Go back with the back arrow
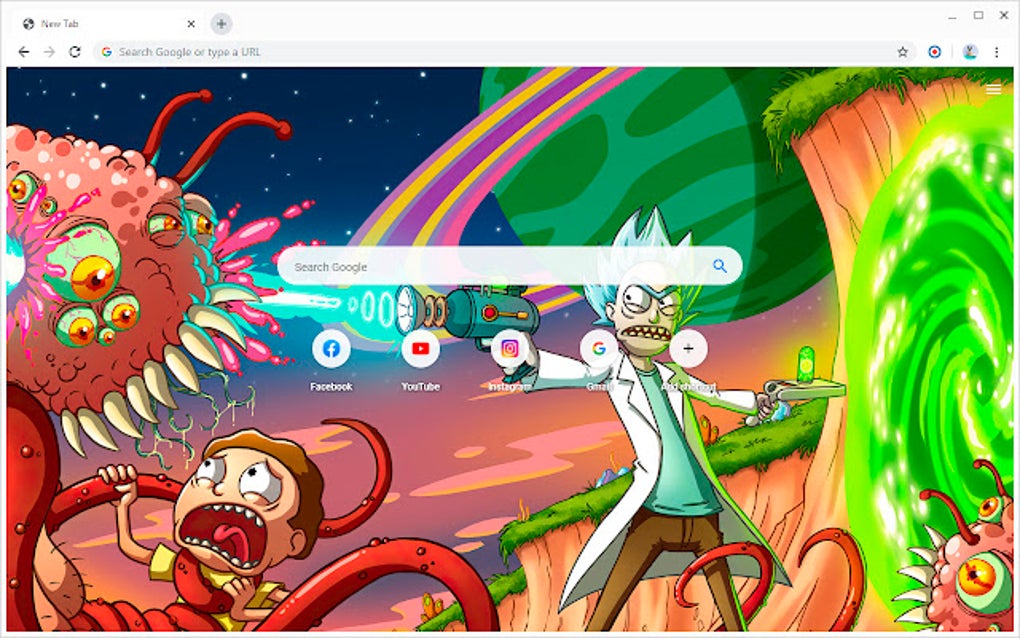The image size is (1020, 638). (x=24, y=52)
